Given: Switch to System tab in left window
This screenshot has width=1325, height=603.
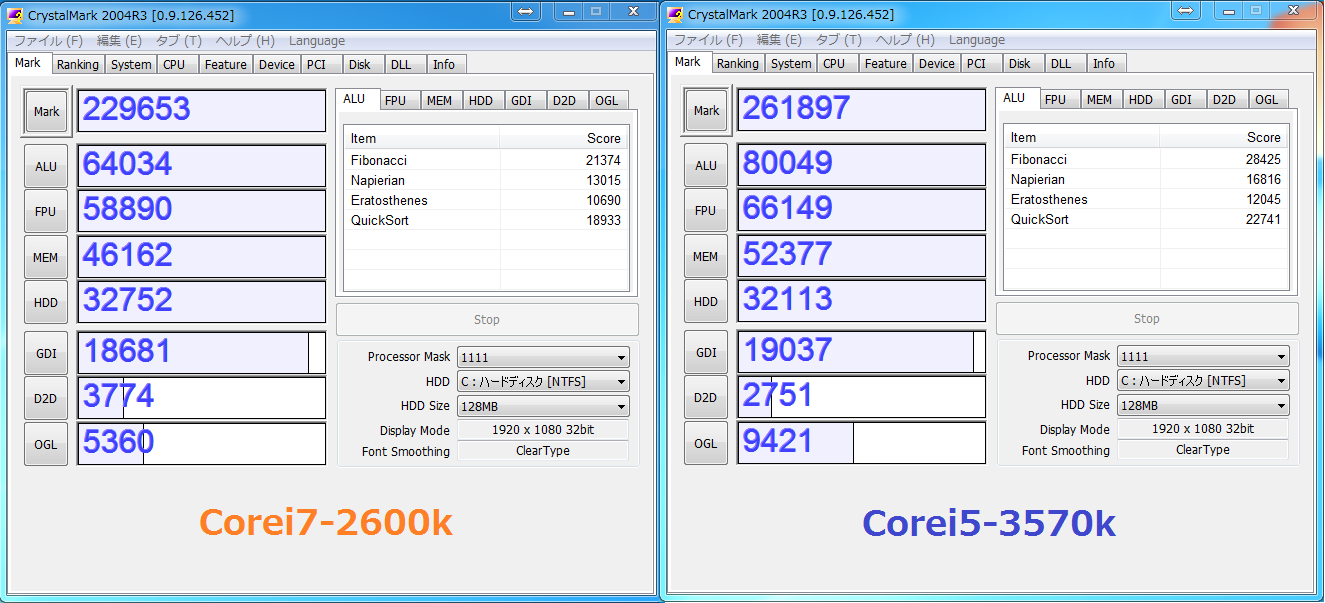Looking at the screenshot, I should (131, 65).
